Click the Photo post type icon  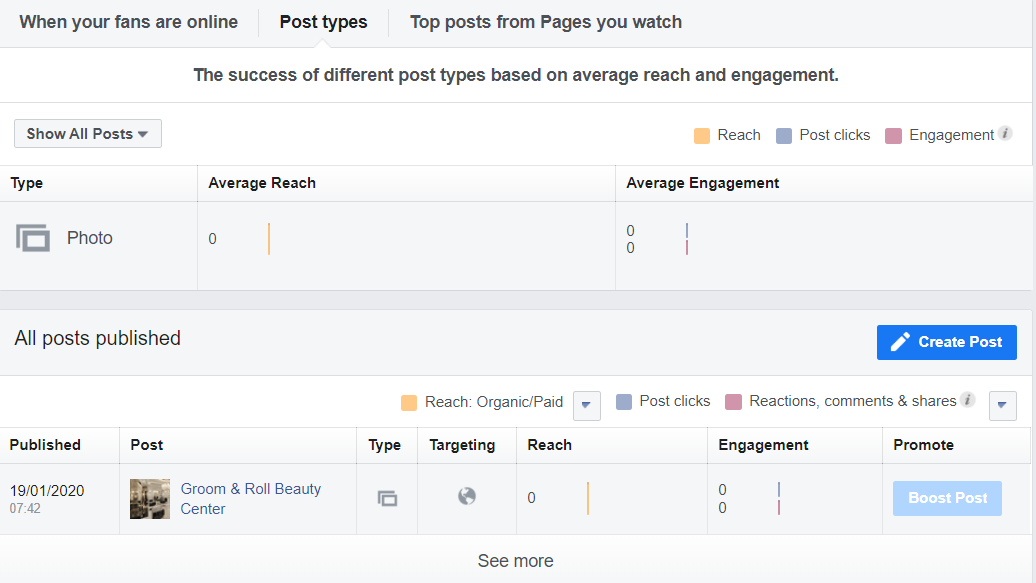33,238
